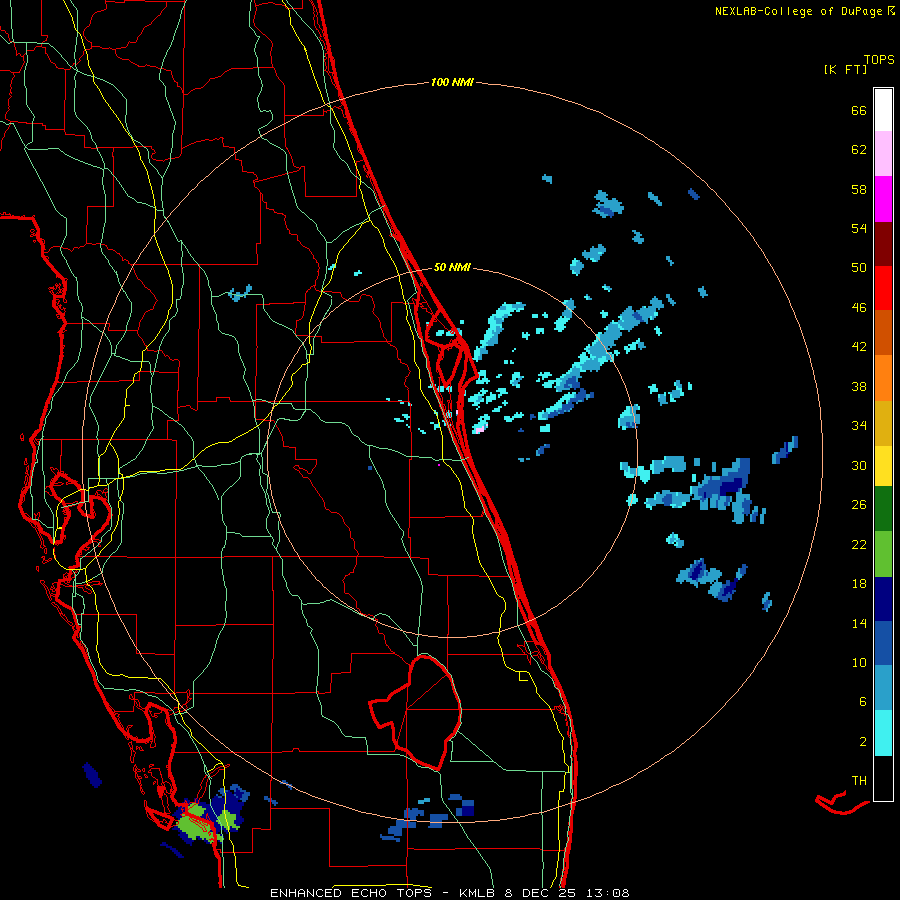Click the 'TH' legend label
The width and height of the screenshot is (900, 900).
coord(859,781)
